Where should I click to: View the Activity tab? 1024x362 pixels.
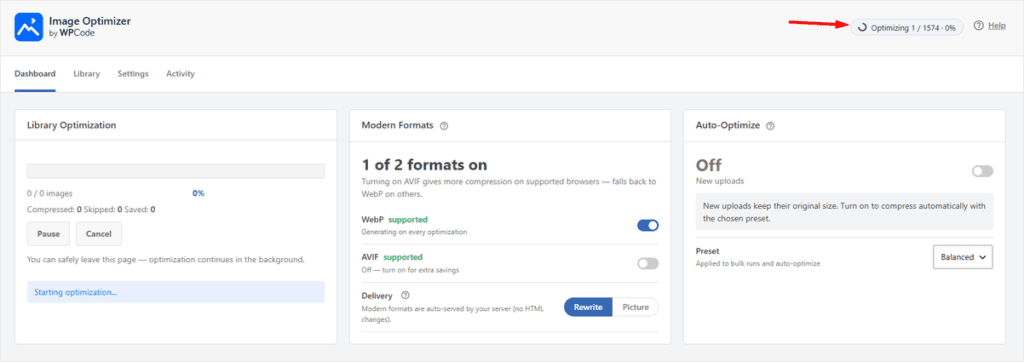click(180, 74)
